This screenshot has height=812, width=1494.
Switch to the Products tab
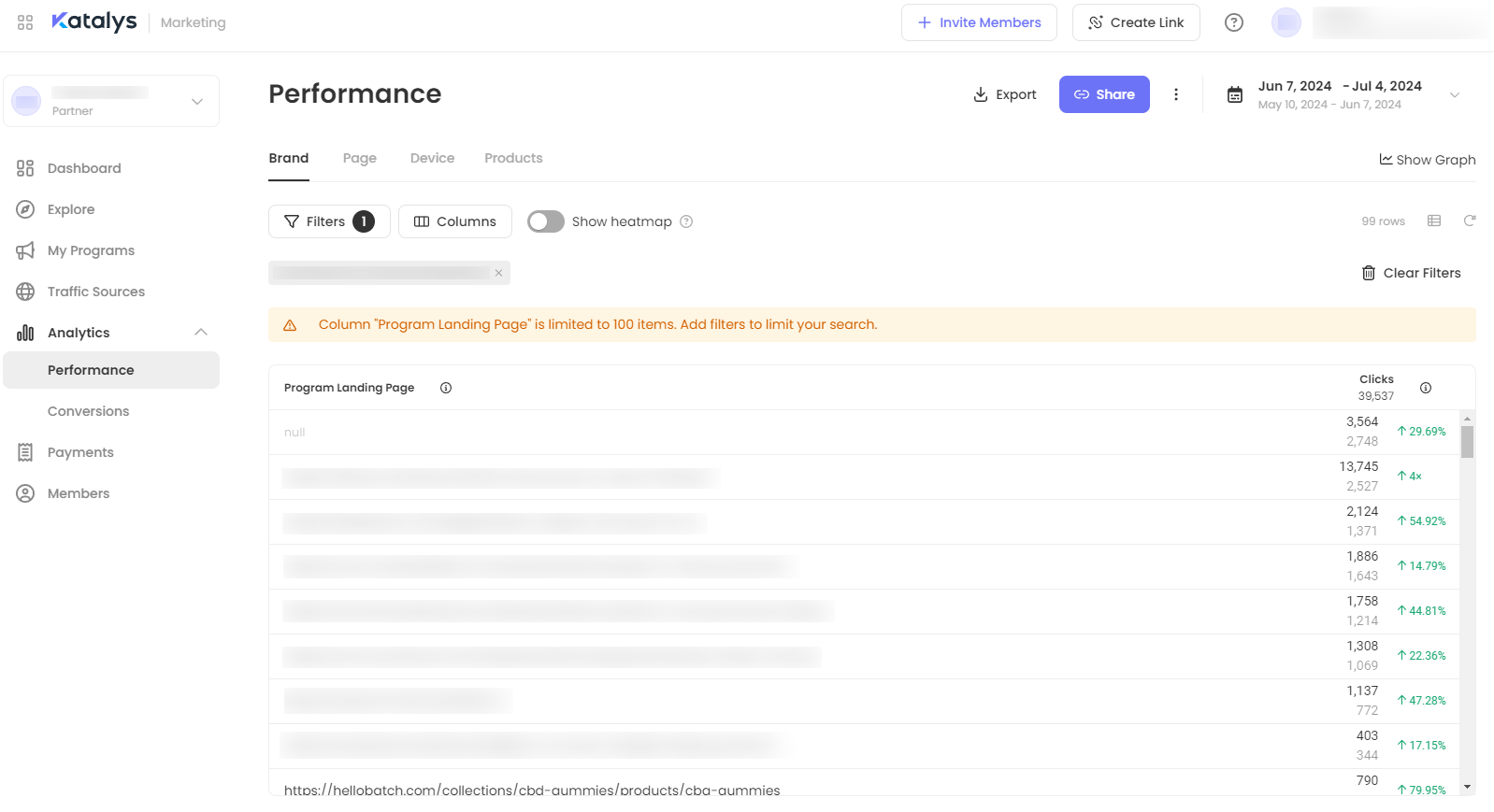tap(513, 158)
